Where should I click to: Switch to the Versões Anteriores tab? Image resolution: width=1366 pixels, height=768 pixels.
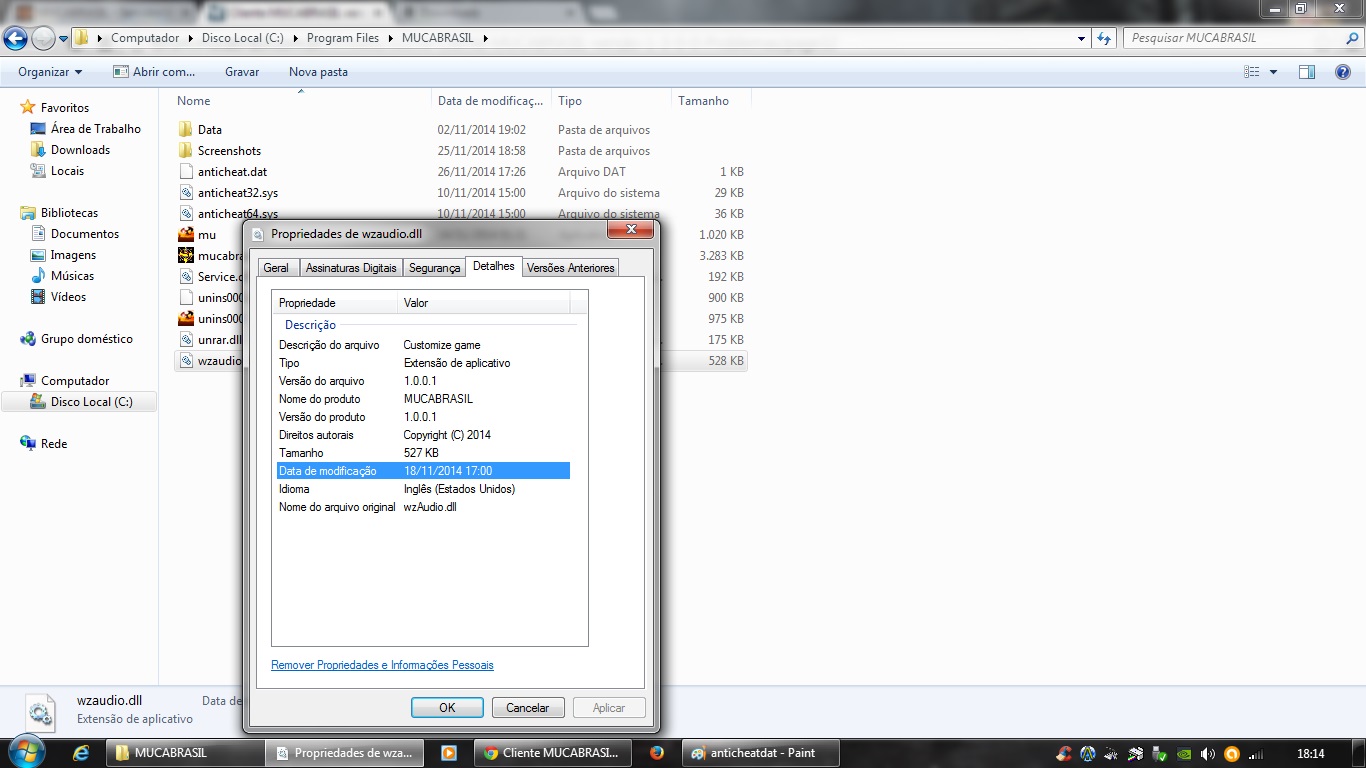click(x=570, y=268)
